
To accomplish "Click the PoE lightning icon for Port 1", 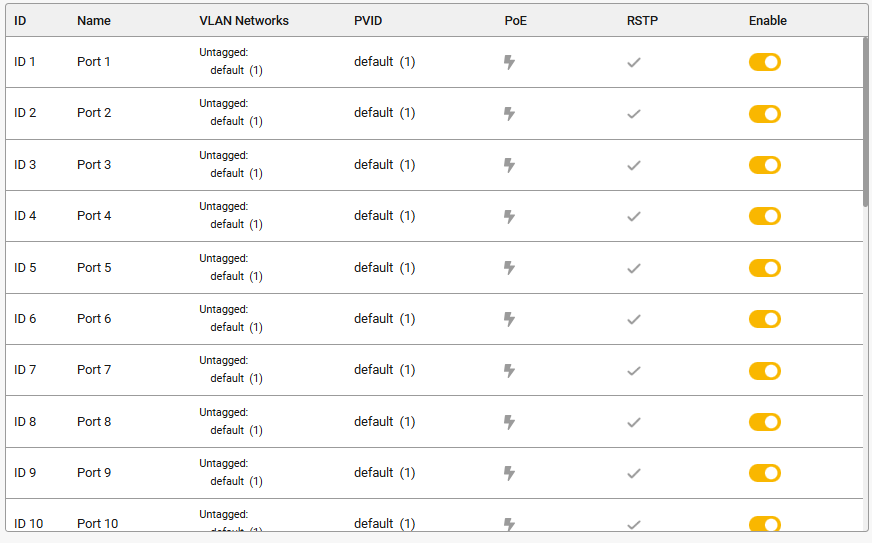I will tap(509, 62).
